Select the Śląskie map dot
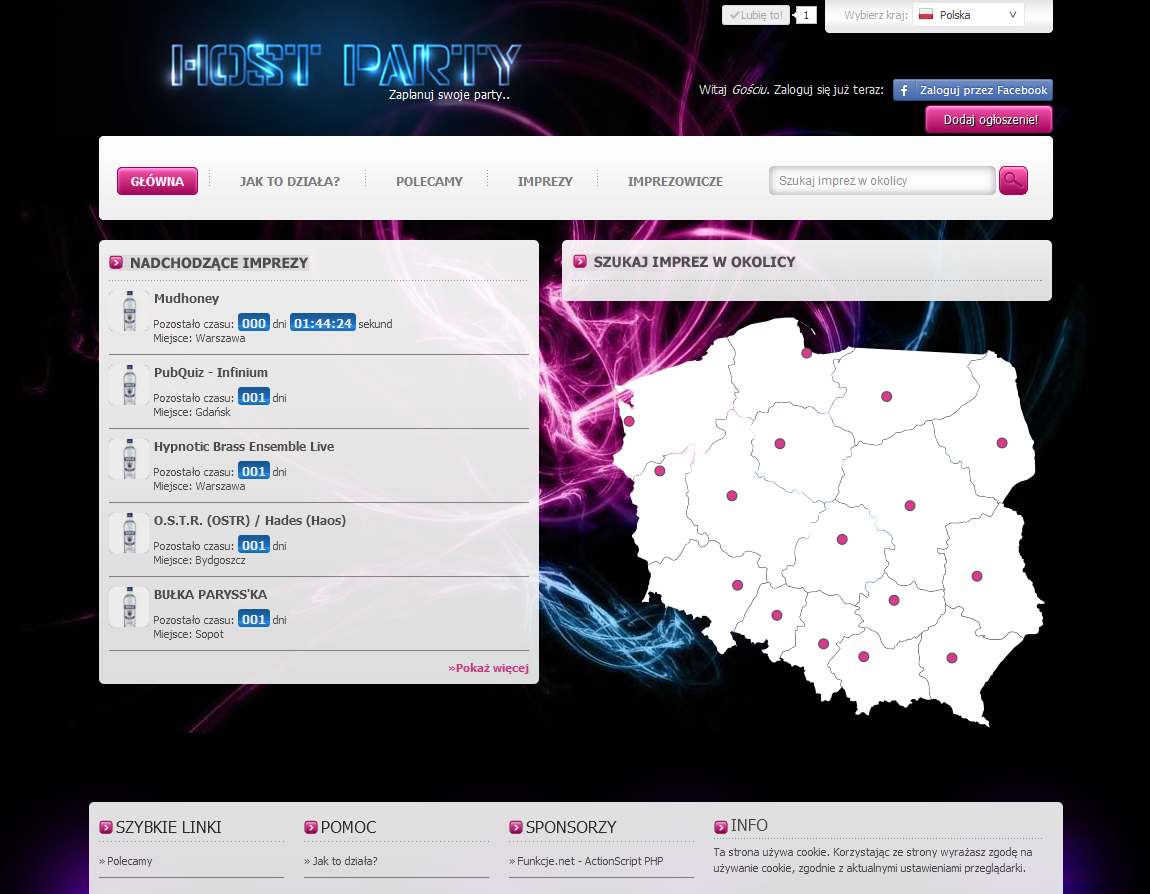The height and width of the screenshot is (894, 1150). tap(823, 644)
